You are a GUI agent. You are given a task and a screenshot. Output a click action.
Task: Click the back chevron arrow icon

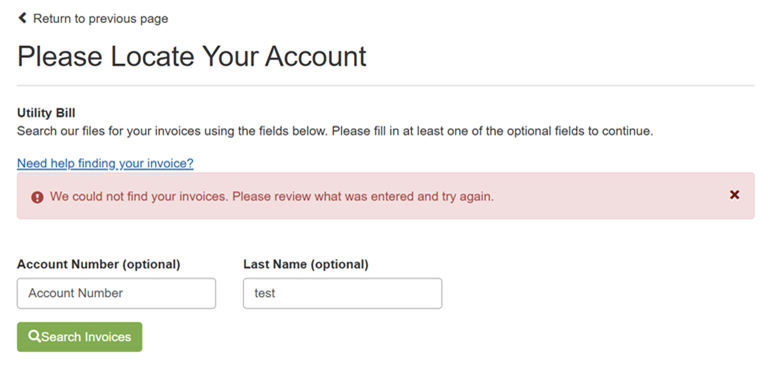pyautogui.click(x=22, y=18)
